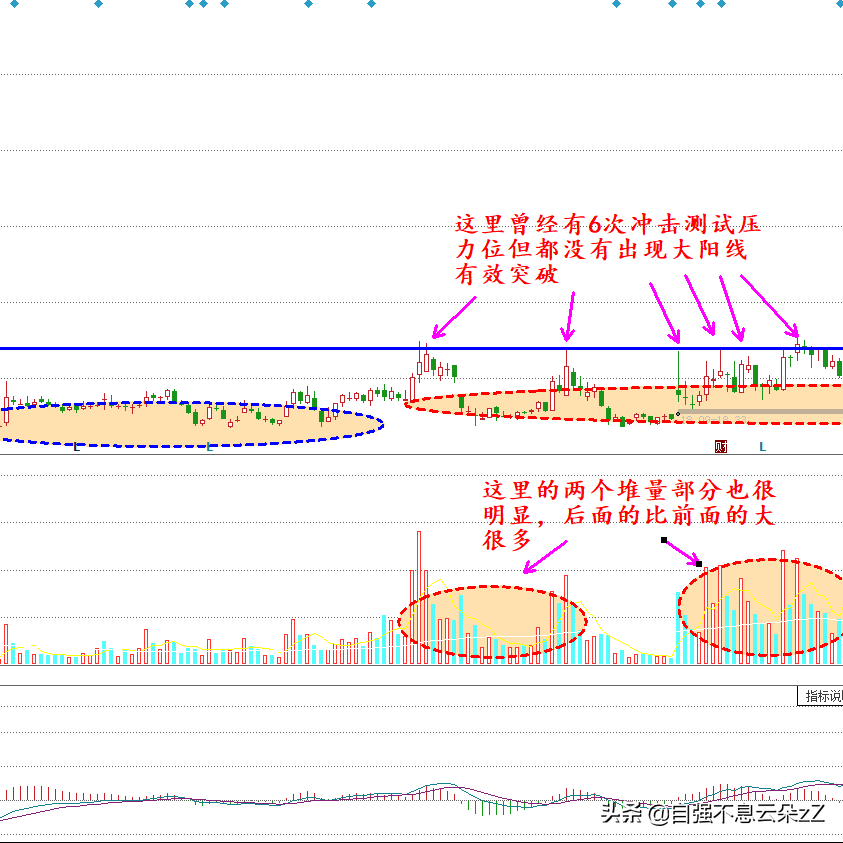This screenshot has height=843, width=843.
Task: Click the middle blue L marker under blue ellipse
Action: click(x=209, y=446)
